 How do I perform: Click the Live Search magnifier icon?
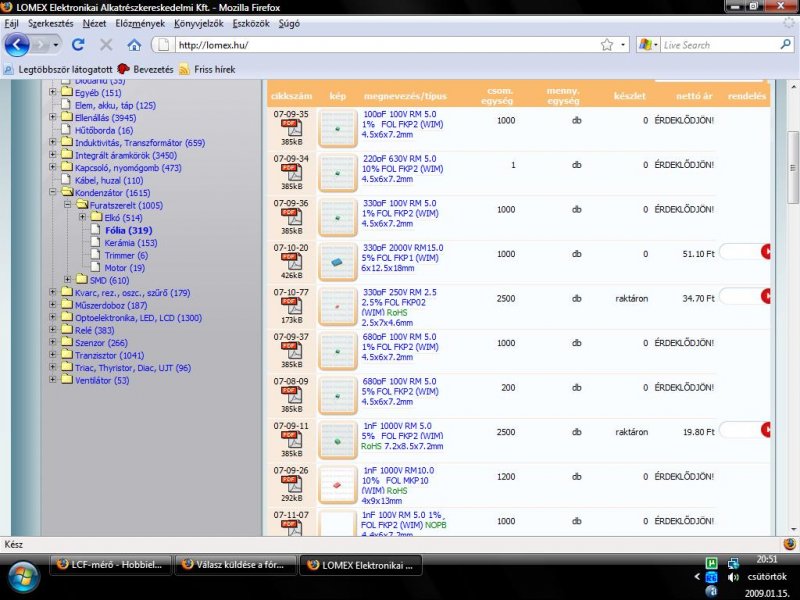tap(786, 45)
